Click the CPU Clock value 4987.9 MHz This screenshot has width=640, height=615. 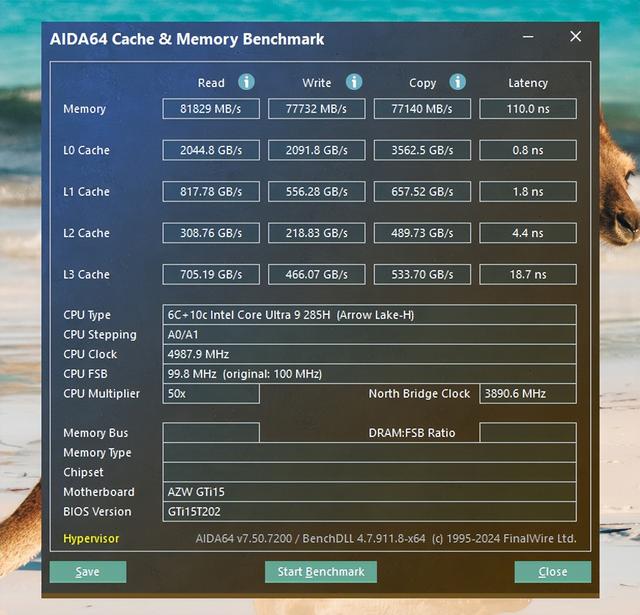coord(369,354)
